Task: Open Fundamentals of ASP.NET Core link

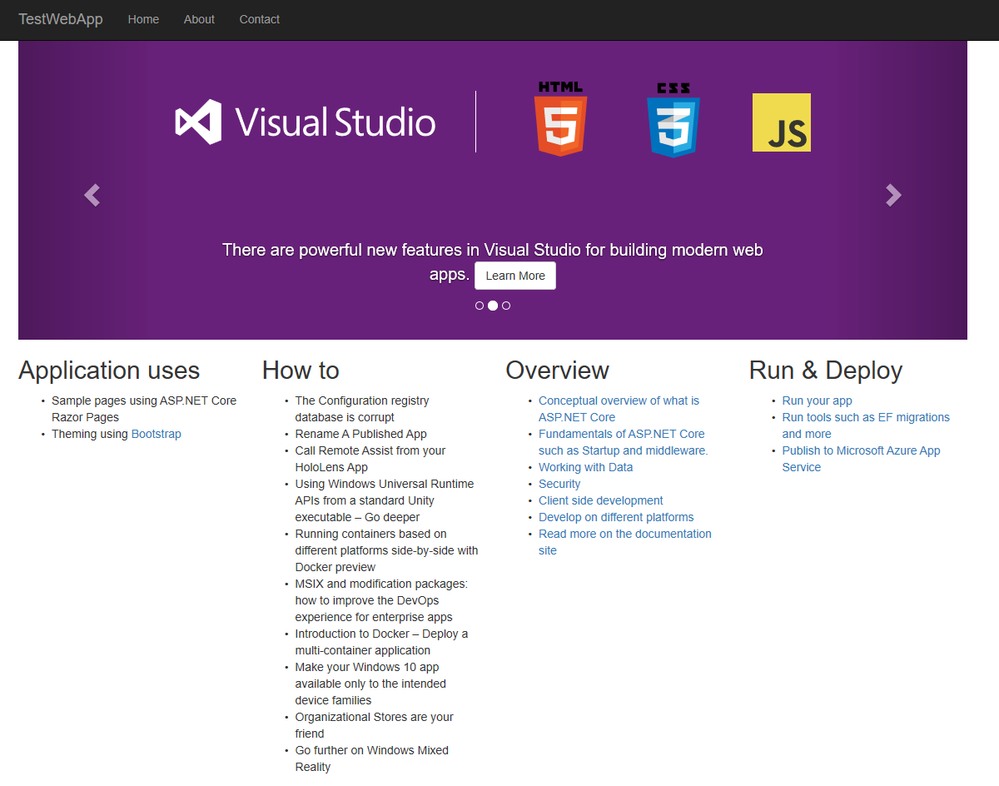Action: coord(623,442)
